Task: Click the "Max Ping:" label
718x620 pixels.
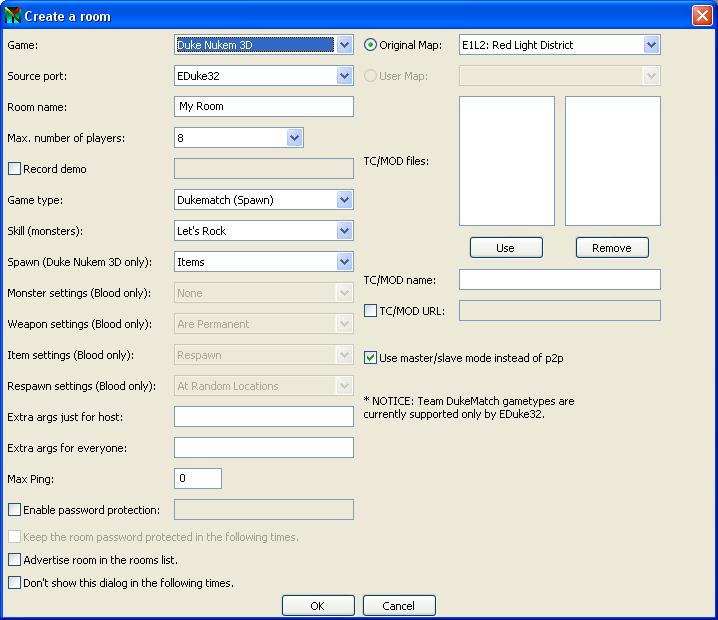Action: pos(31,479)
